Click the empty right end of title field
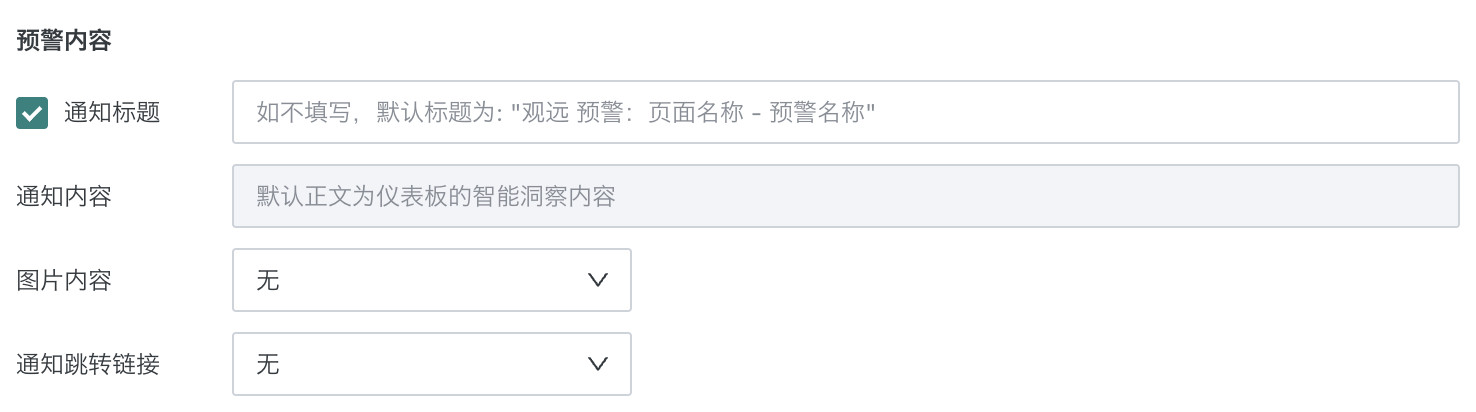This screenshot has width=1476, height=412. coord(1300,112)
